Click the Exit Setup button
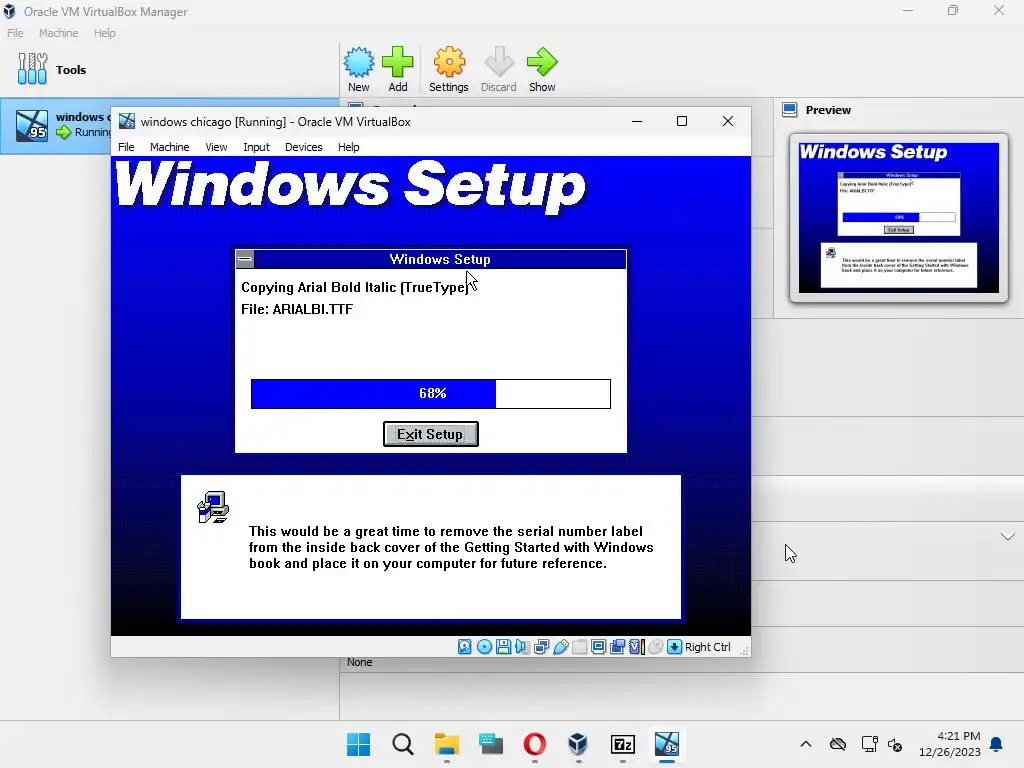The image size is (1024, 768). pos(430,434)
